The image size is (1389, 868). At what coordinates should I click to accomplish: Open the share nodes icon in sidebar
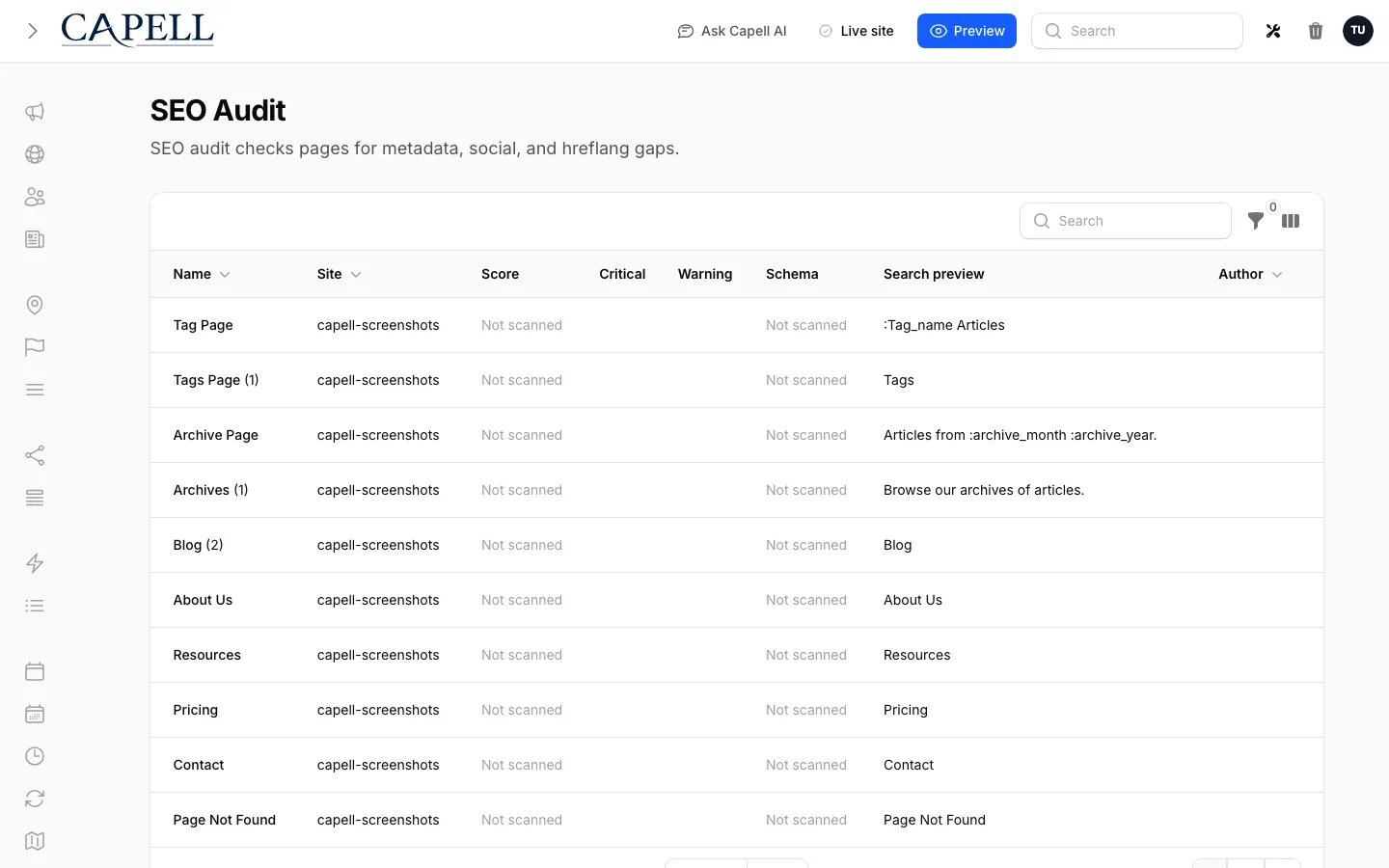(35, 455)
